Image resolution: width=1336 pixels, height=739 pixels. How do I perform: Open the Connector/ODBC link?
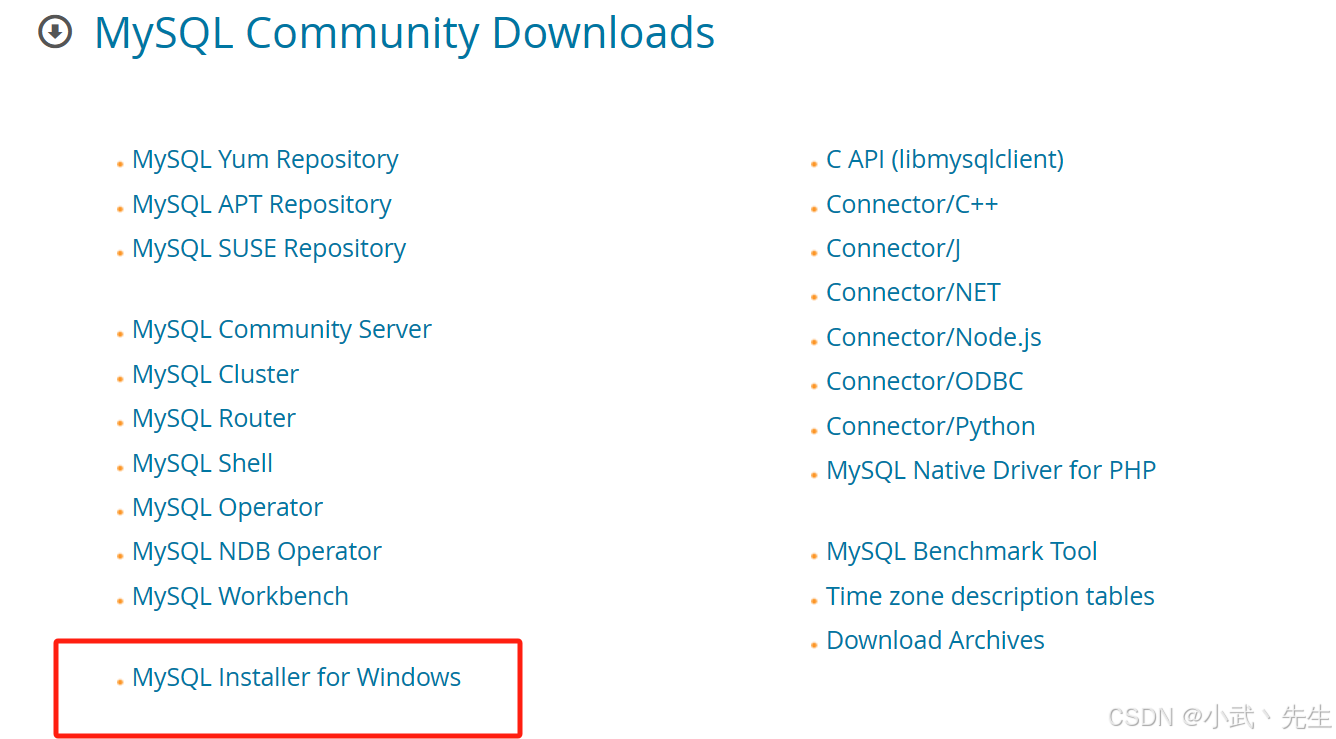[925, 381]
